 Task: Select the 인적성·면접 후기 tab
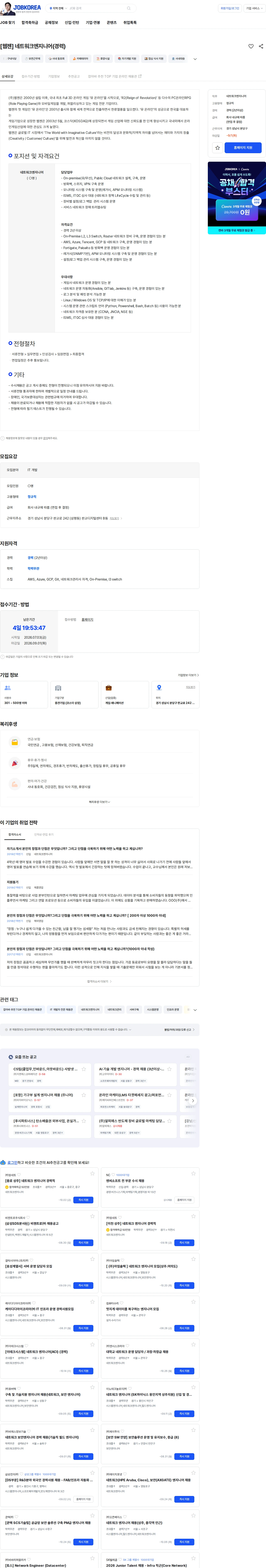coord(44,835)
